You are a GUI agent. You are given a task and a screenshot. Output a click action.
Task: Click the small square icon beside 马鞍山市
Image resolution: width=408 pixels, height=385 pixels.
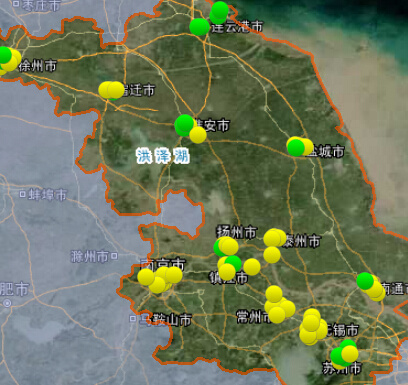(133, 319)
